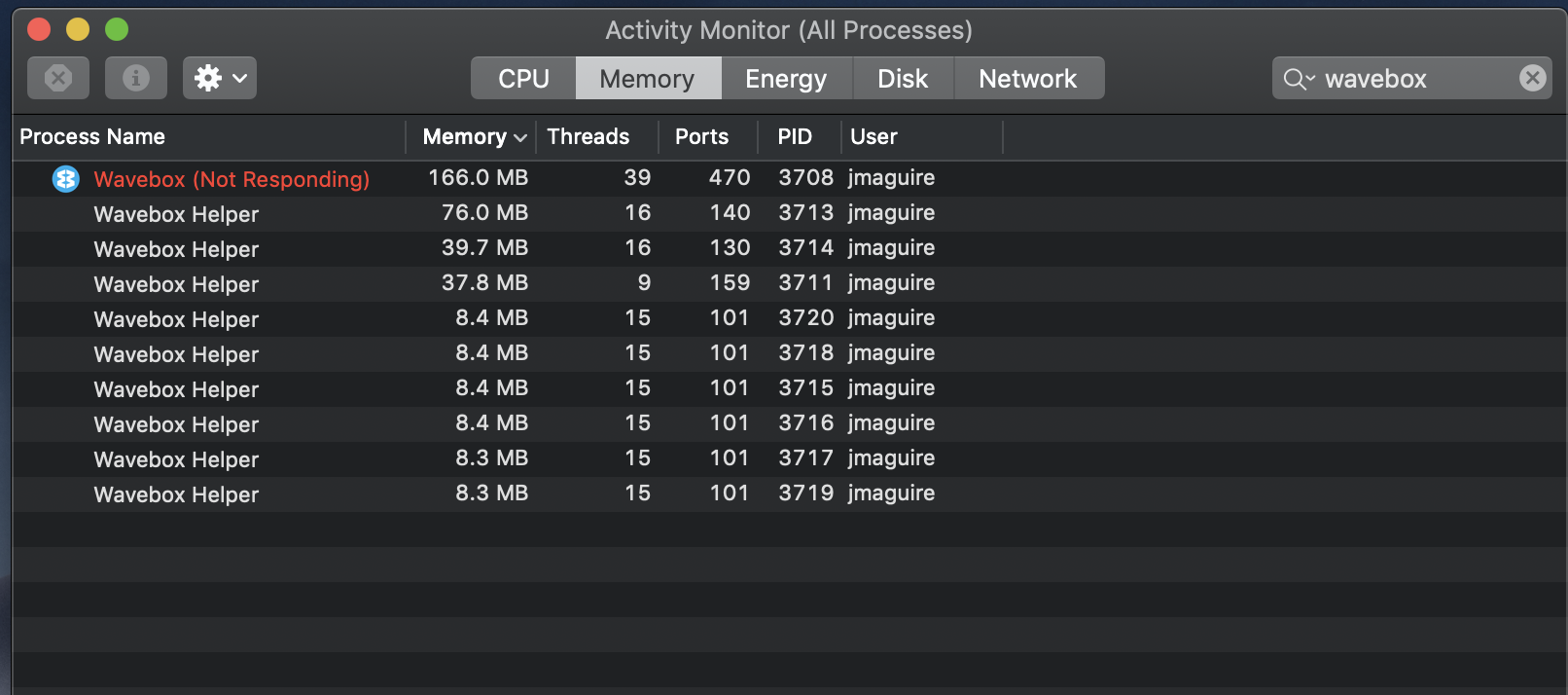Select Wavebox Helper with PID 3711

789,284
